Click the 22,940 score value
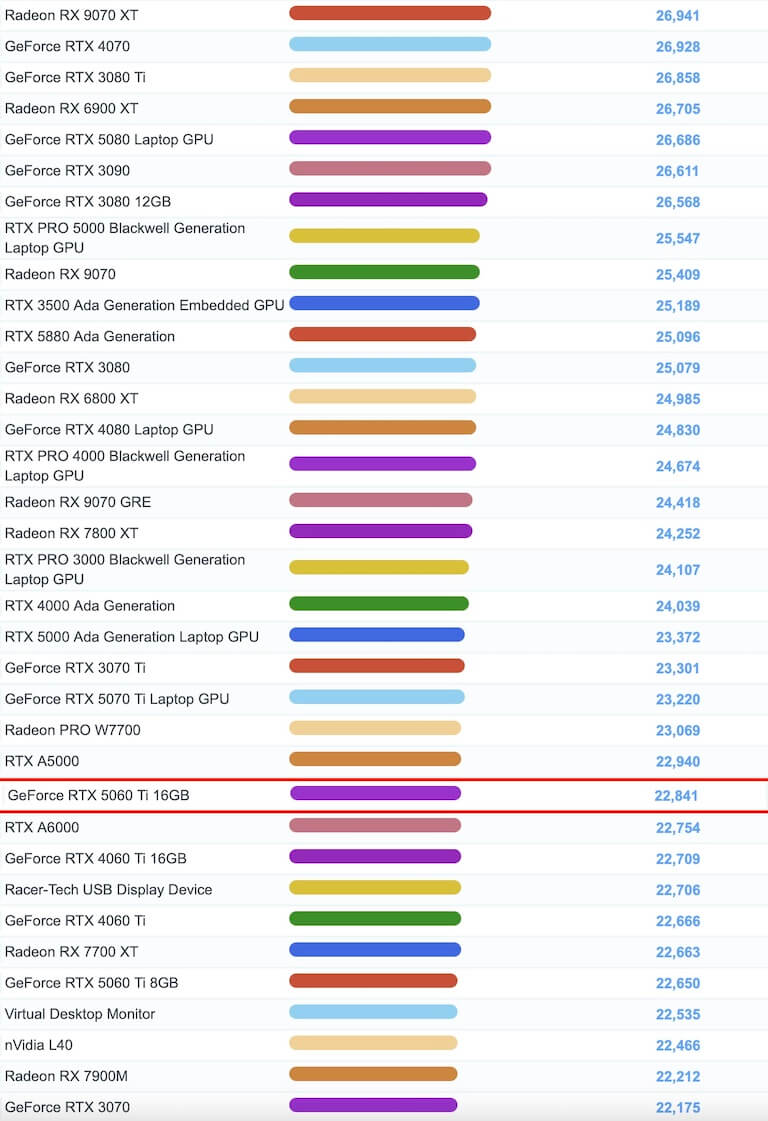 click(x=678, y=762)
